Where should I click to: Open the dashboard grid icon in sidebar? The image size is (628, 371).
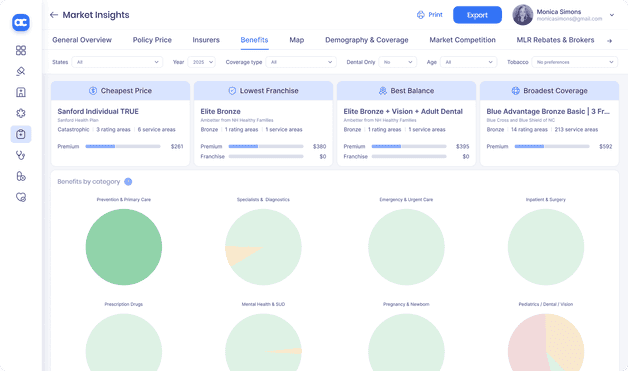coord(21,50)
